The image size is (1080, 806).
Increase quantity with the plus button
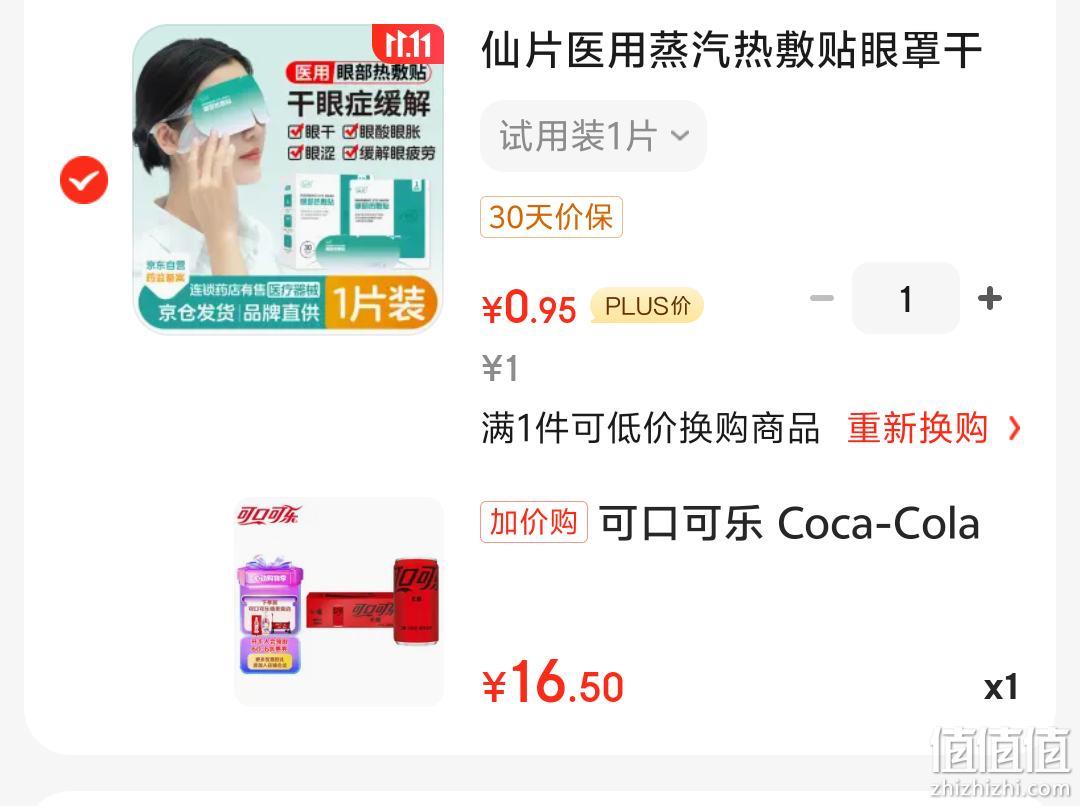(990, 298)
